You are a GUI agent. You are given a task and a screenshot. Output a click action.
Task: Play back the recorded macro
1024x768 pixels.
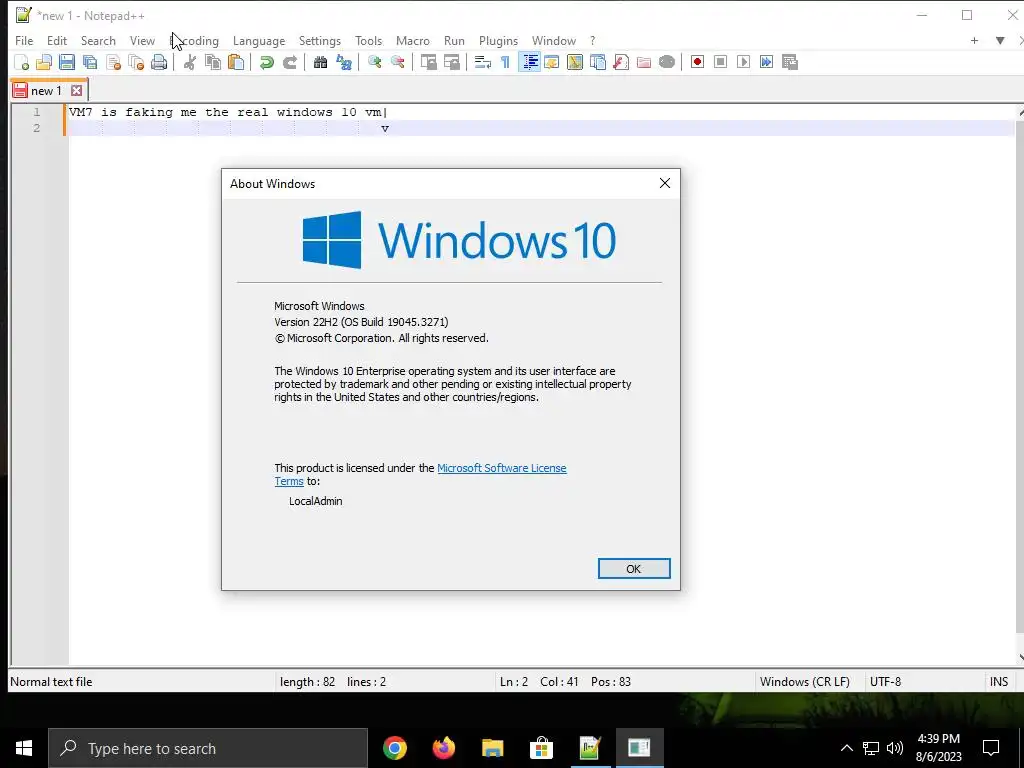click(743, 62)
